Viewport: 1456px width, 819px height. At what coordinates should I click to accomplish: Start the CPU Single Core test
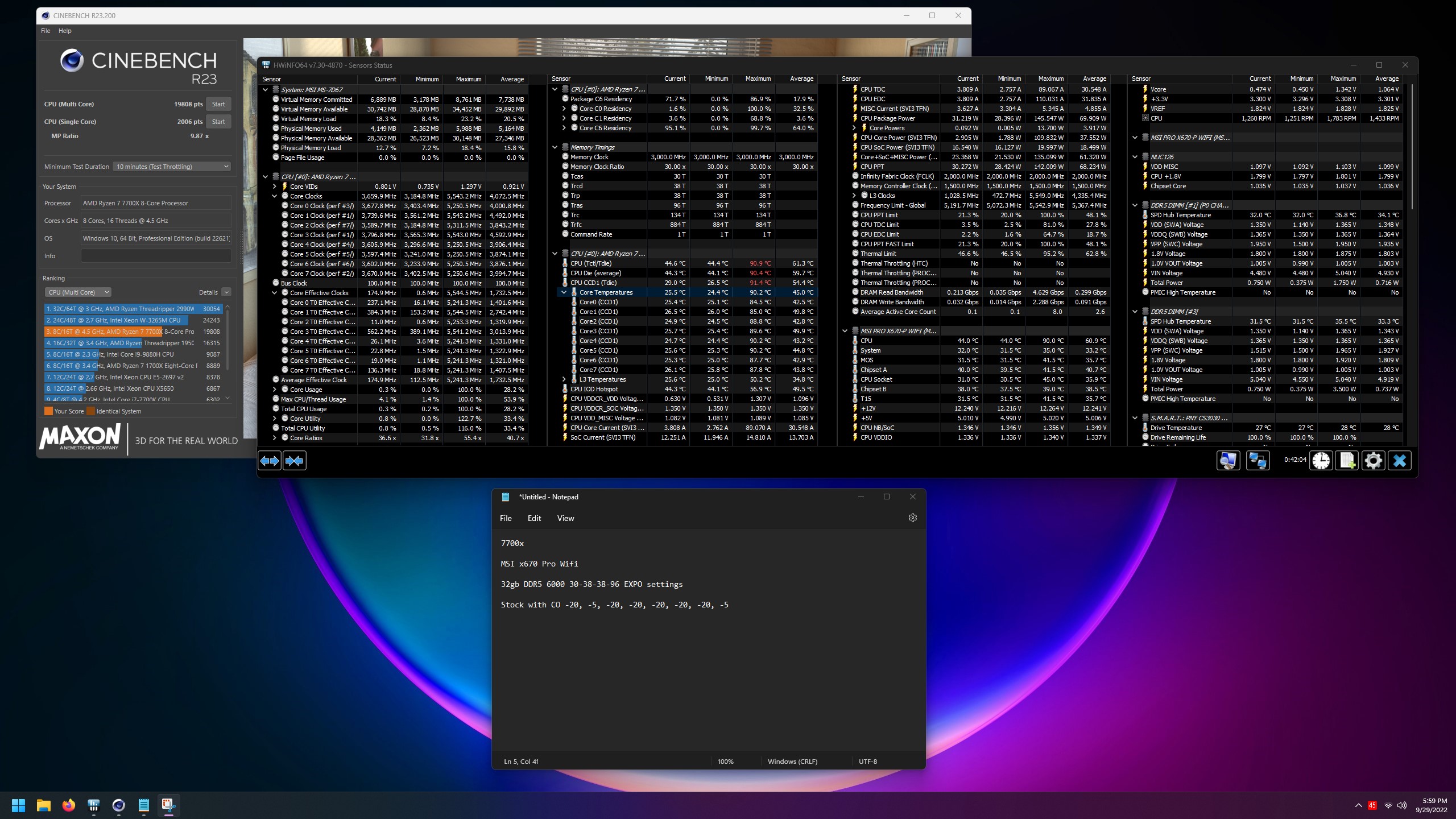(x=218, y=122)
